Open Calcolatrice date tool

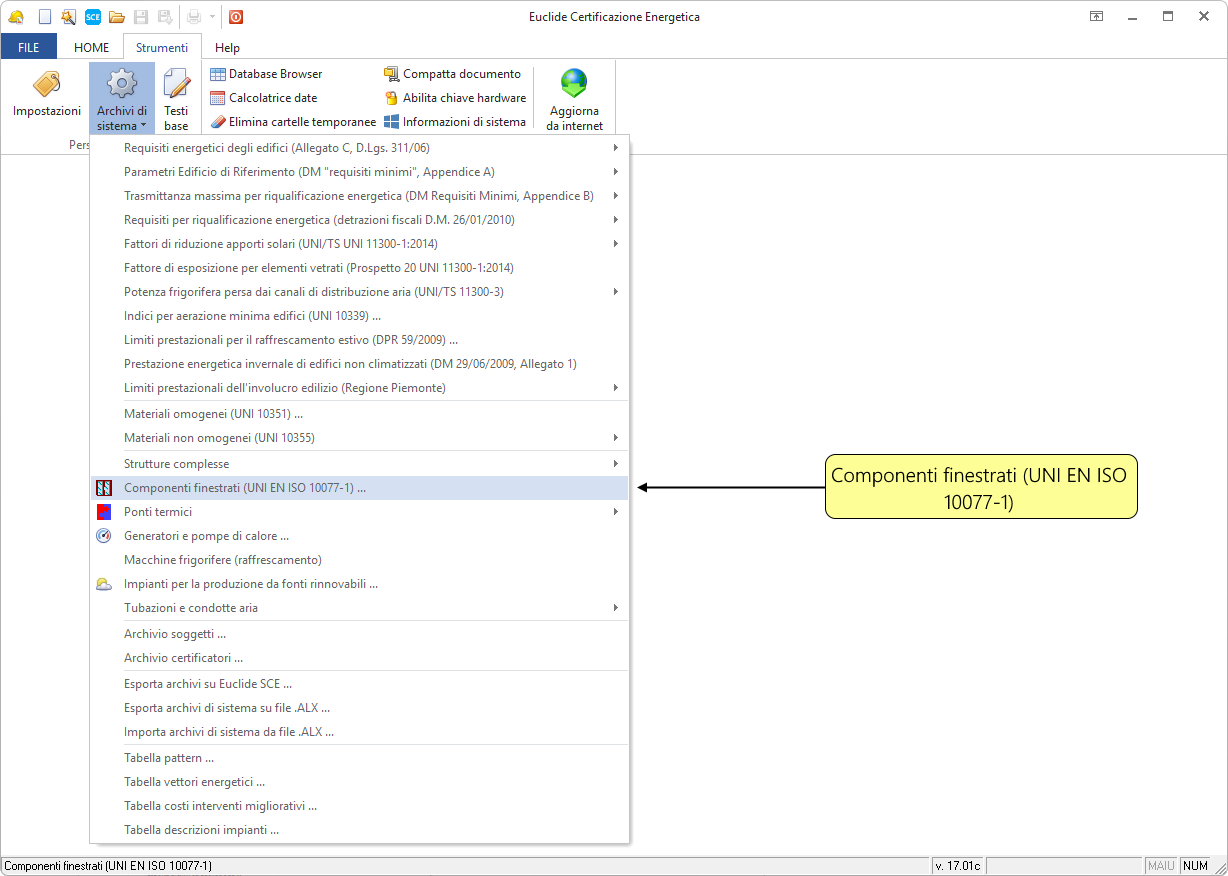point(264,98)
